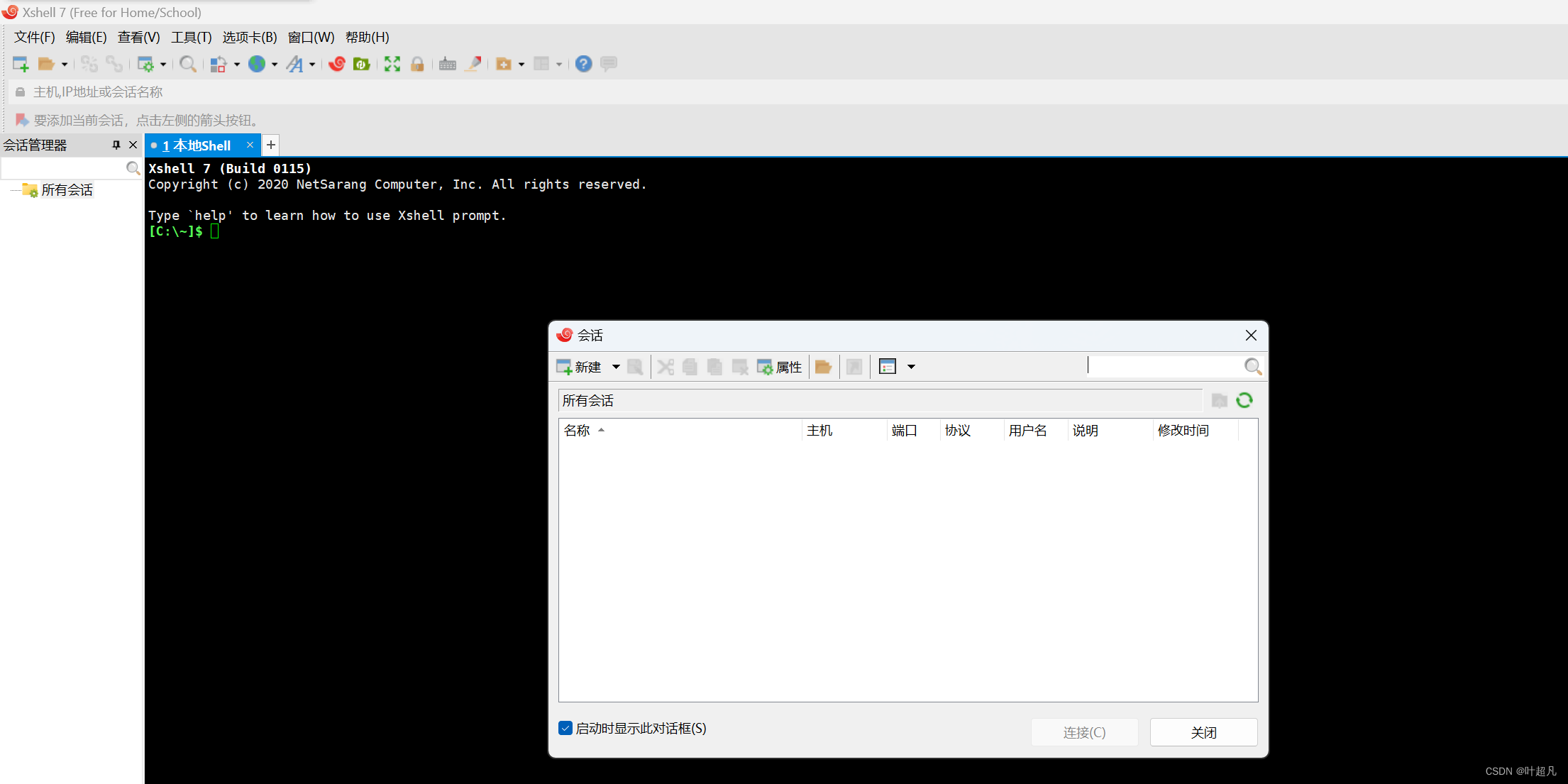Toggle full screen with green arrows icon
Screen dimensions: 1568x784
(x=392, y=64)
